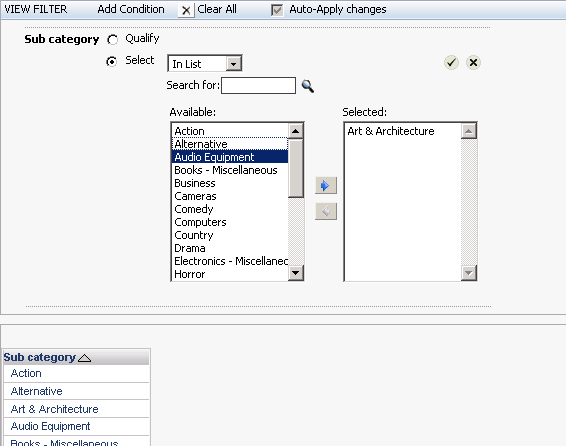Toggle Auto-Apply changes checkbox
This screenshot has width=566, height=446.
[277, 10]
